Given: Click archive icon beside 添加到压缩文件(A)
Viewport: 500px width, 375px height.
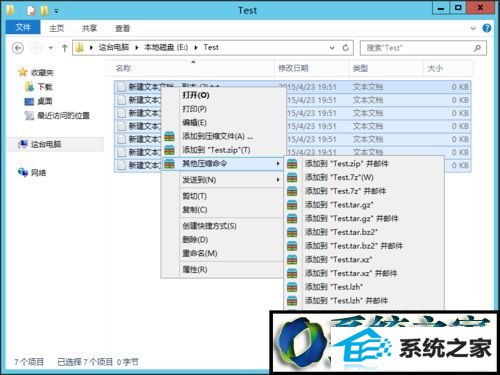Looking at the screenshot, I should [x=169, y=136].
